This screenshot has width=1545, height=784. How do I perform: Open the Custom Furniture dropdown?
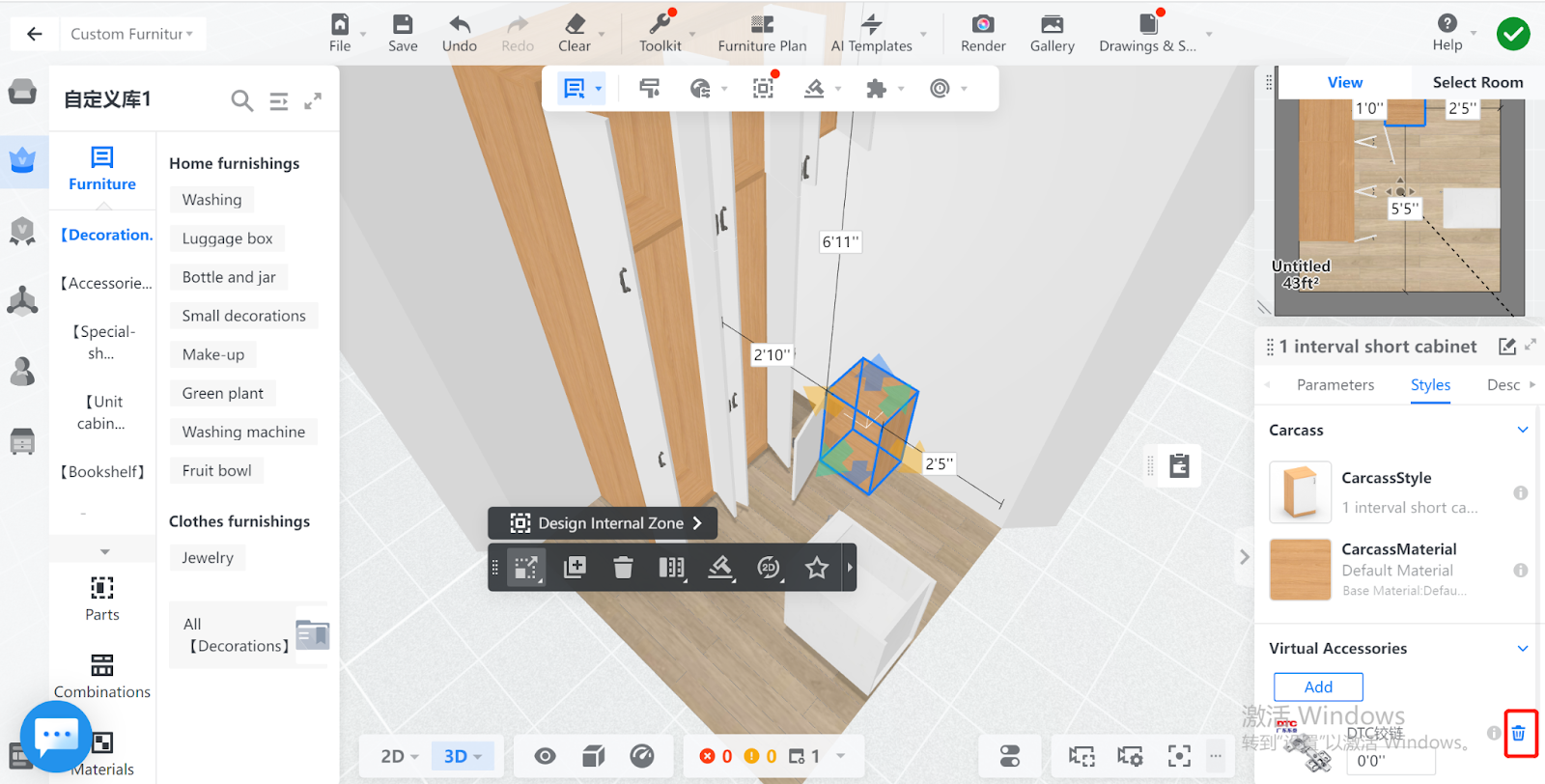tap(131, 34)
